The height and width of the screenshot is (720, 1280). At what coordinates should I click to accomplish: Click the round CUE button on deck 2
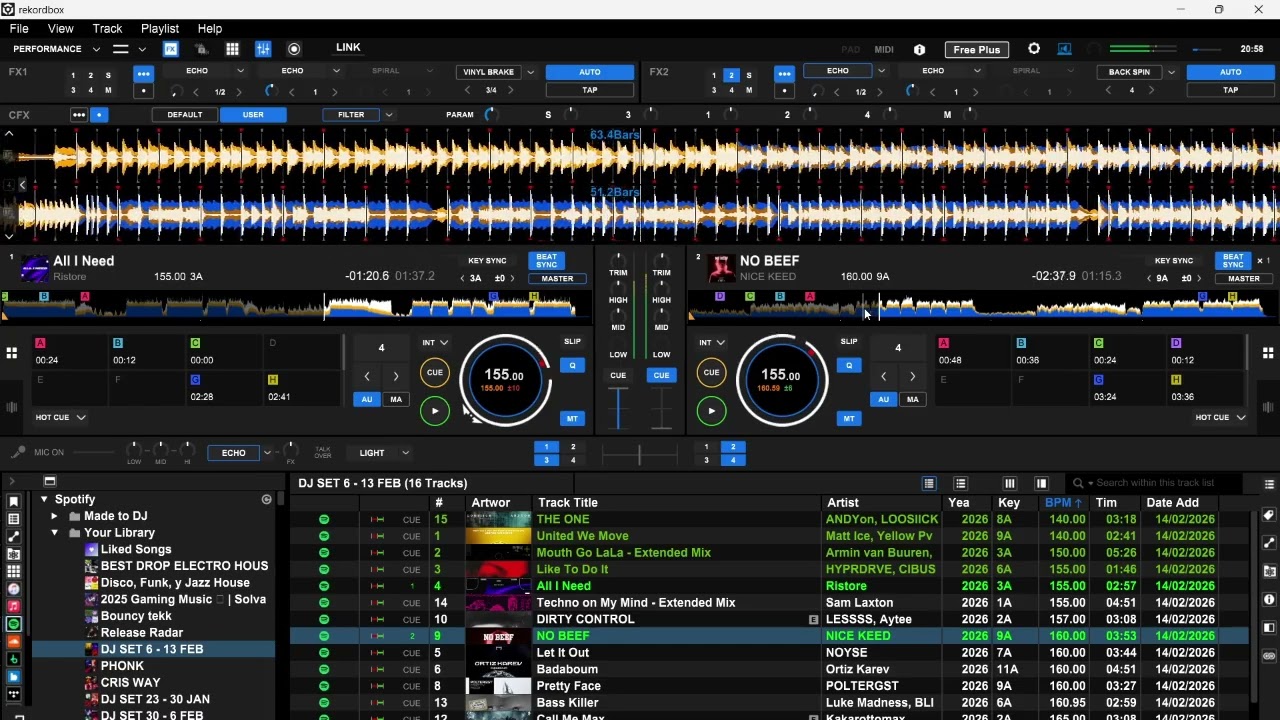click(711, 373)
